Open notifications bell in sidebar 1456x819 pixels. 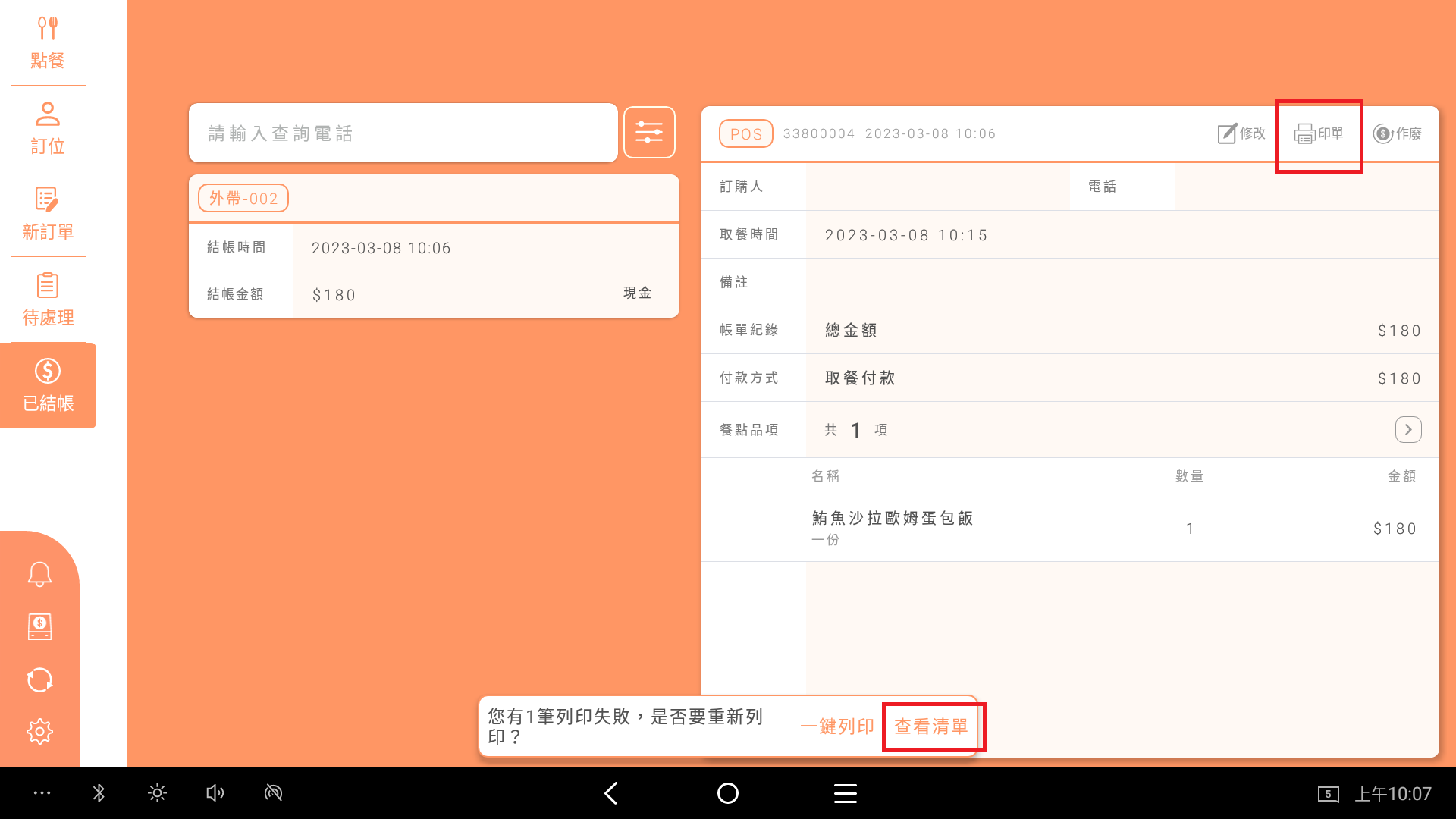(39, 574)
